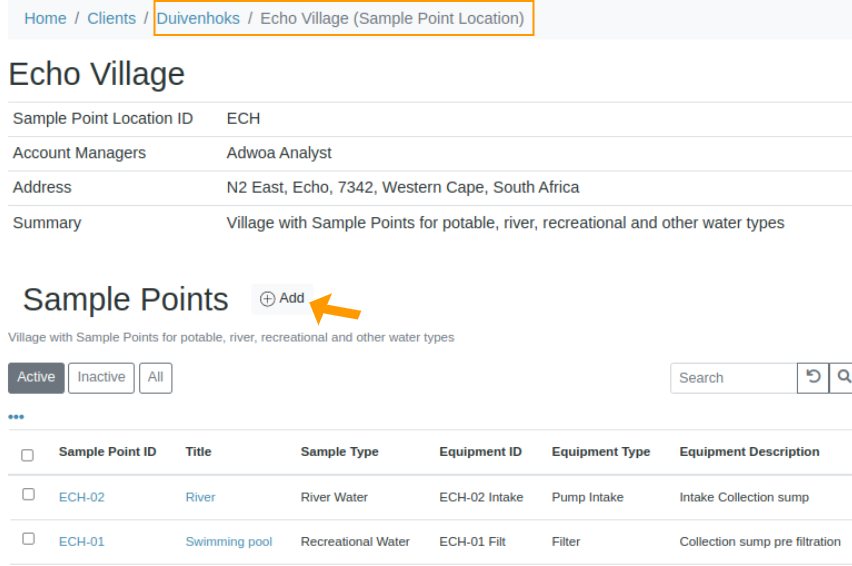Show All sample points filter
Viewport: 852px width, 566px height.
pos(155,377)
